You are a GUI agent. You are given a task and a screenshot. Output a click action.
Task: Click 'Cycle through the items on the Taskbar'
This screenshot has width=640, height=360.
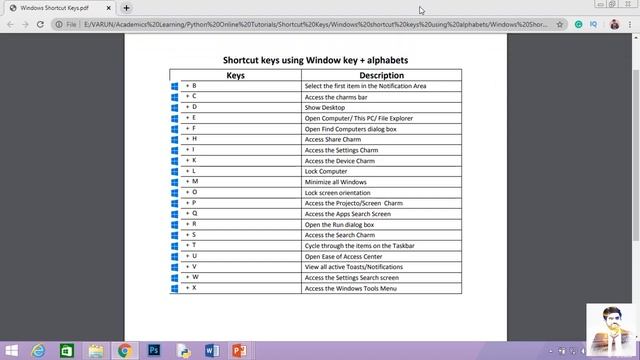coord(360,246)
